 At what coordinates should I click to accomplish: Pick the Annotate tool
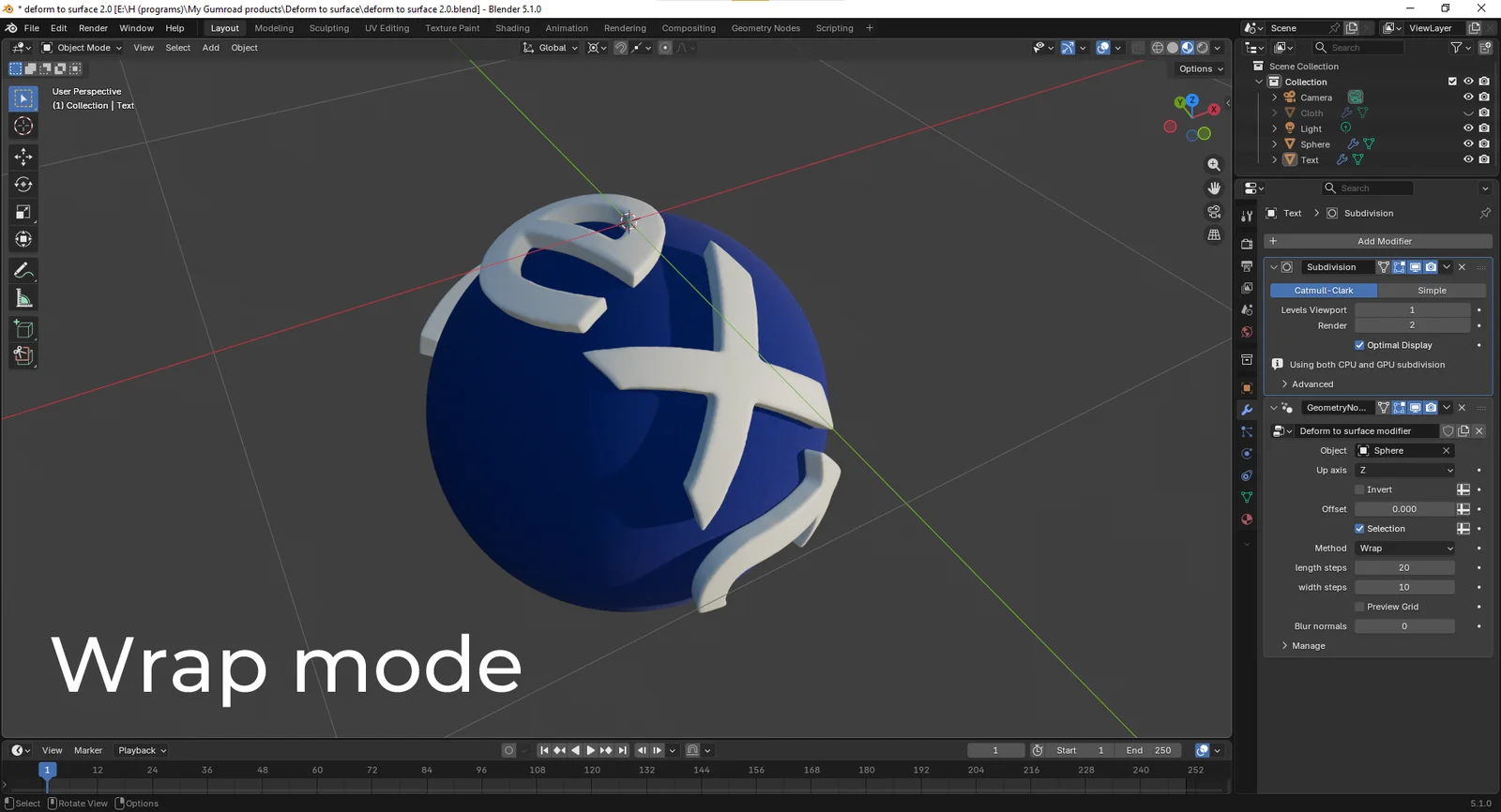[23, 271]
